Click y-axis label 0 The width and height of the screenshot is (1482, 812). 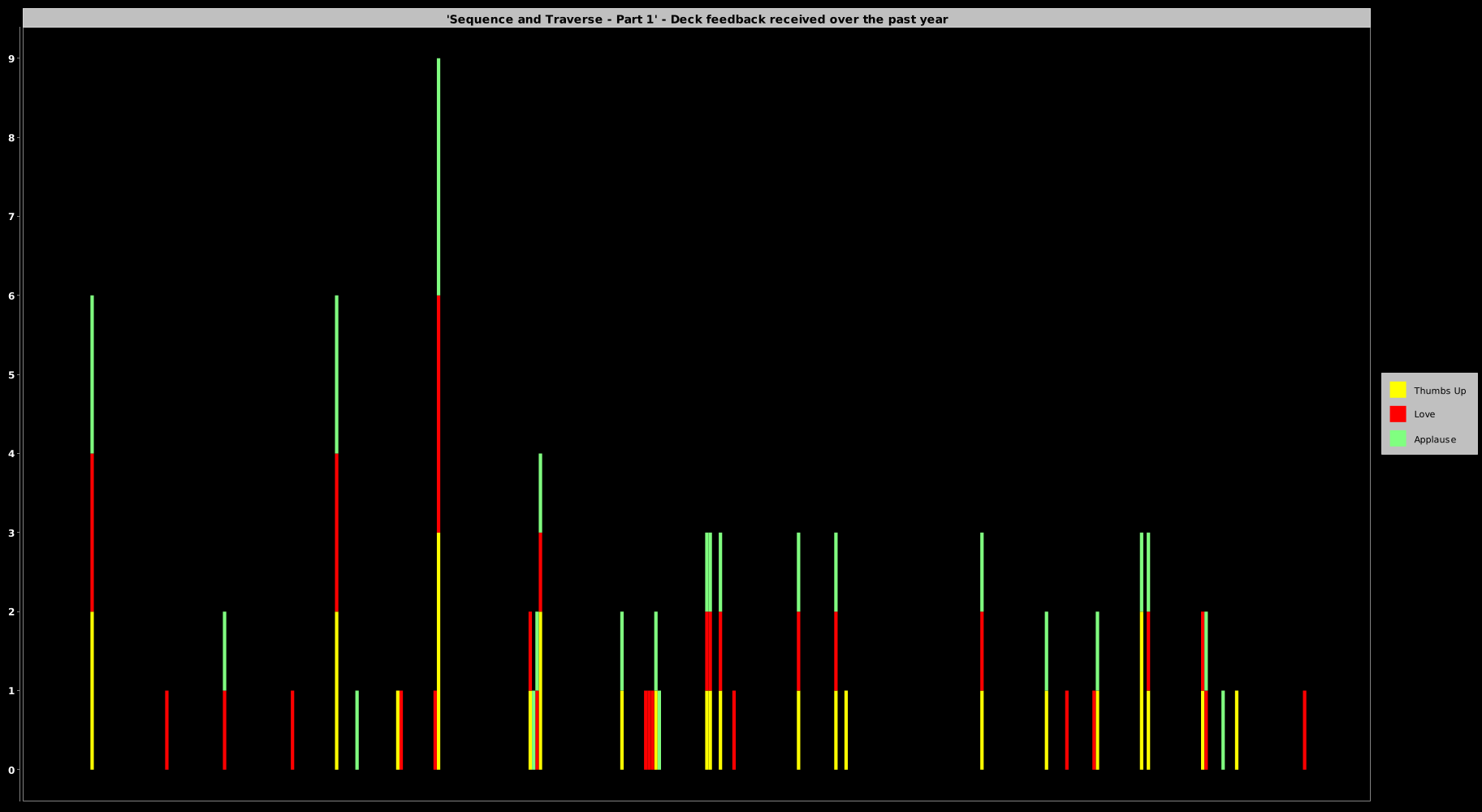click(x=11, y=770)
